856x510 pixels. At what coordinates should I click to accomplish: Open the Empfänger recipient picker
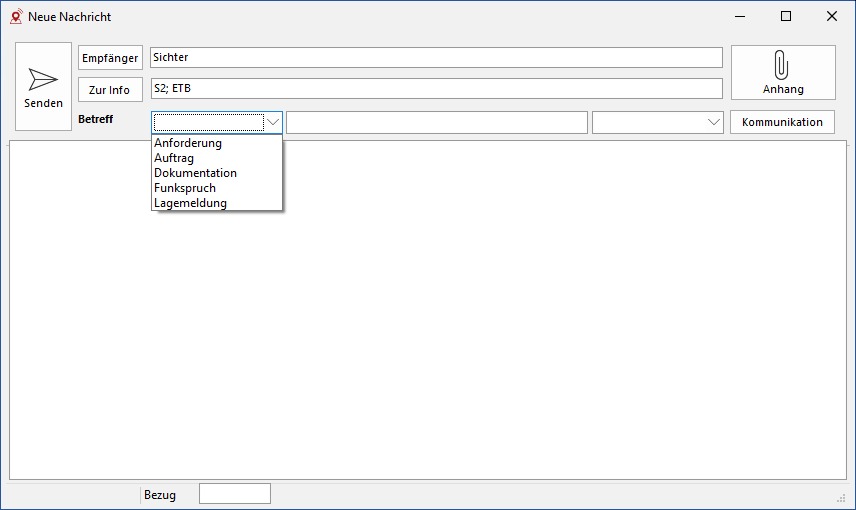[110, 58]
